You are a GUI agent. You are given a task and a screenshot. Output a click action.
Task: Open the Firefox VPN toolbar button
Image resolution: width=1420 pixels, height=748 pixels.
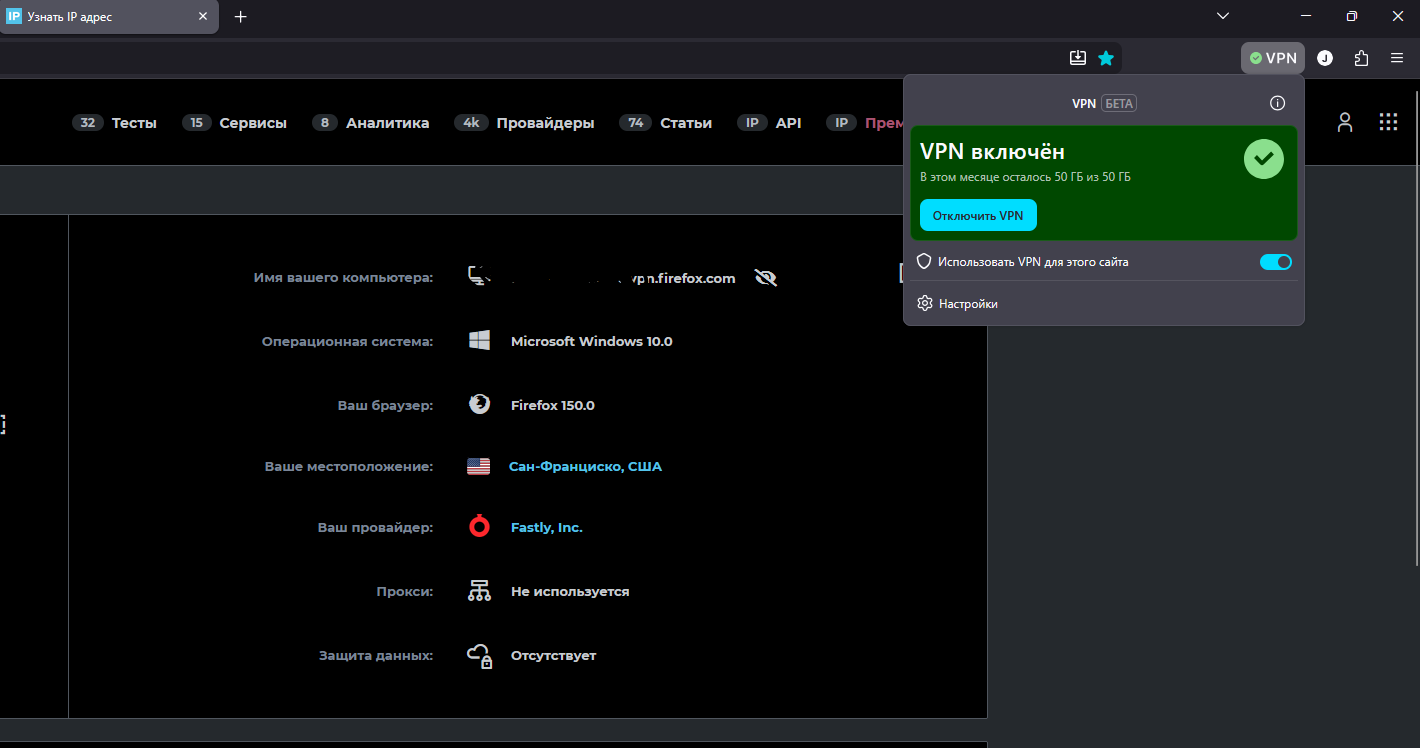click(x=1273, y=58)
